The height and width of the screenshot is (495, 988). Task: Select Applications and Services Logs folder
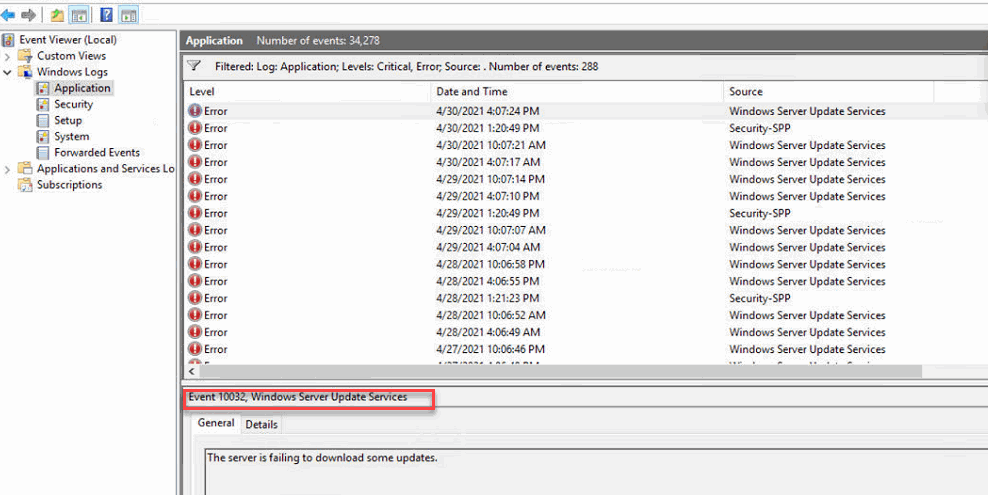[x=105, y=169]
